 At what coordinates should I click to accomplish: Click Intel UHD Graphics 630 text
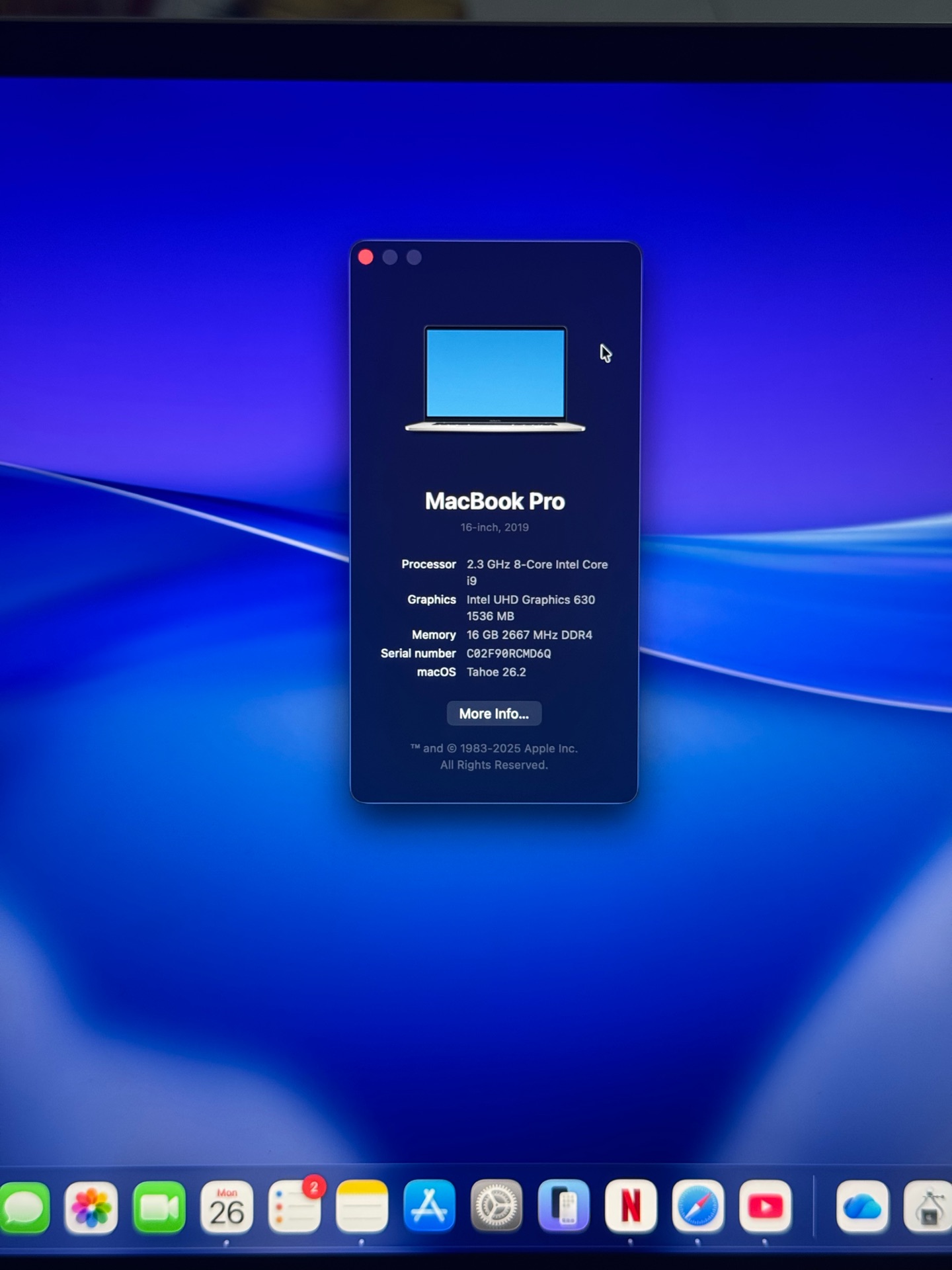[x=531, y=600]
